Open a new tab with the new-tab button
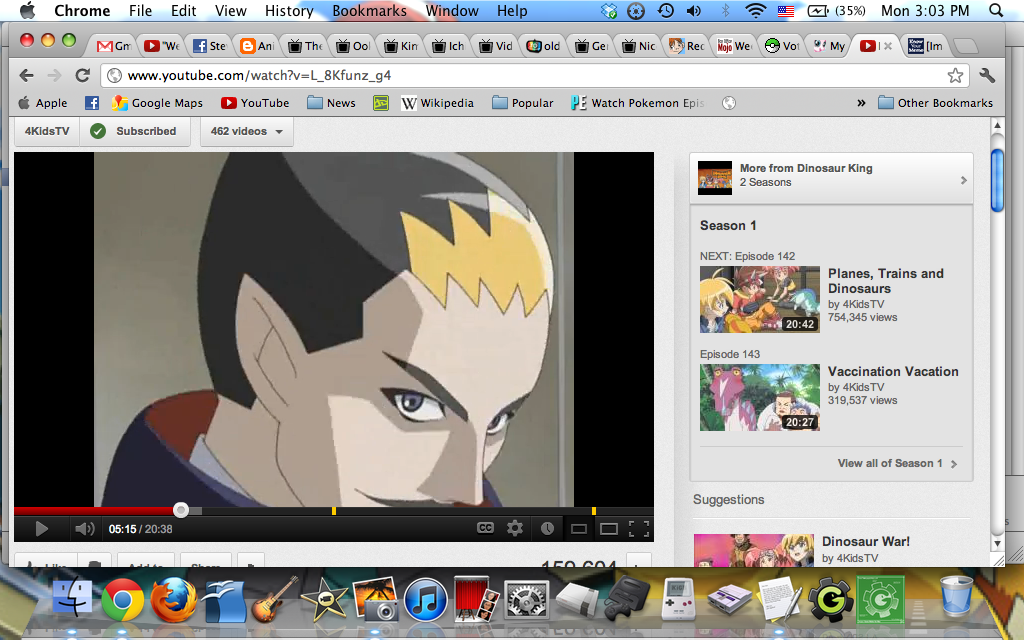Viewport: 1024px width, 640px height. 965,46
